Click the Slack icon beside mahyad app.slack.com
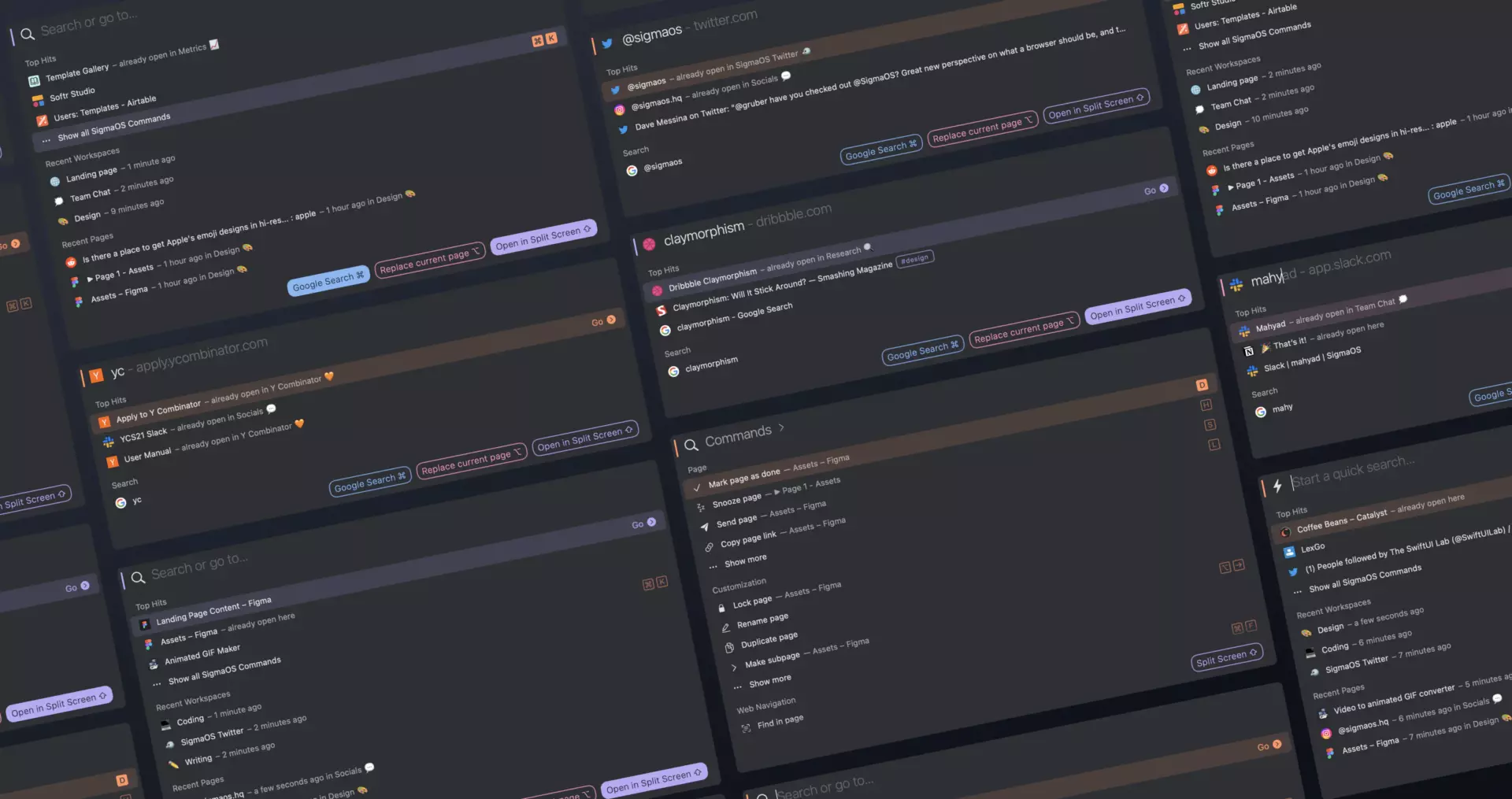The height and width of the screenshot is (799, 1512). [1236, 285]
